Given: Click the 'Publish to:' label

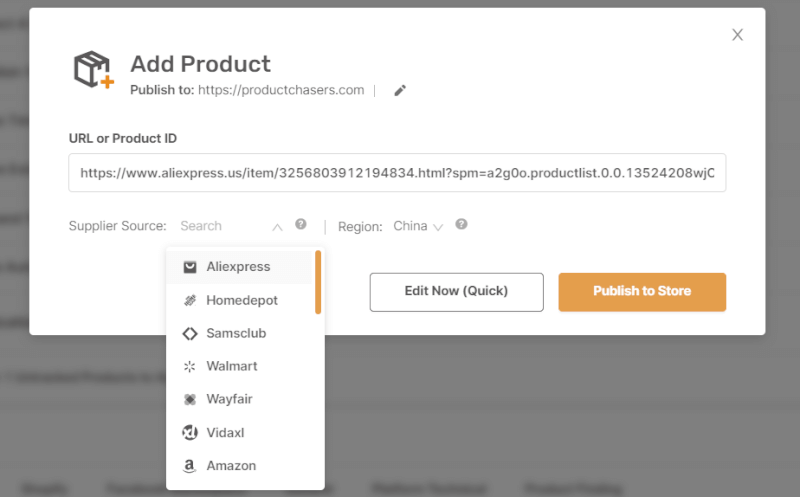Looking at the screenshot, I should (x=162, y=90).
